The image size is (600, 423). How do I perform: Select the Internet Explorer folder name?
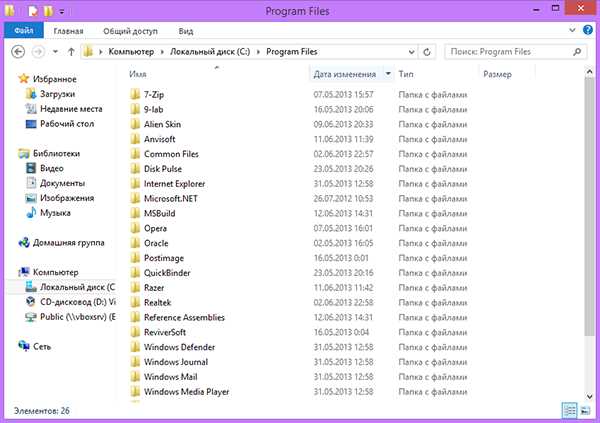(174, 184)
